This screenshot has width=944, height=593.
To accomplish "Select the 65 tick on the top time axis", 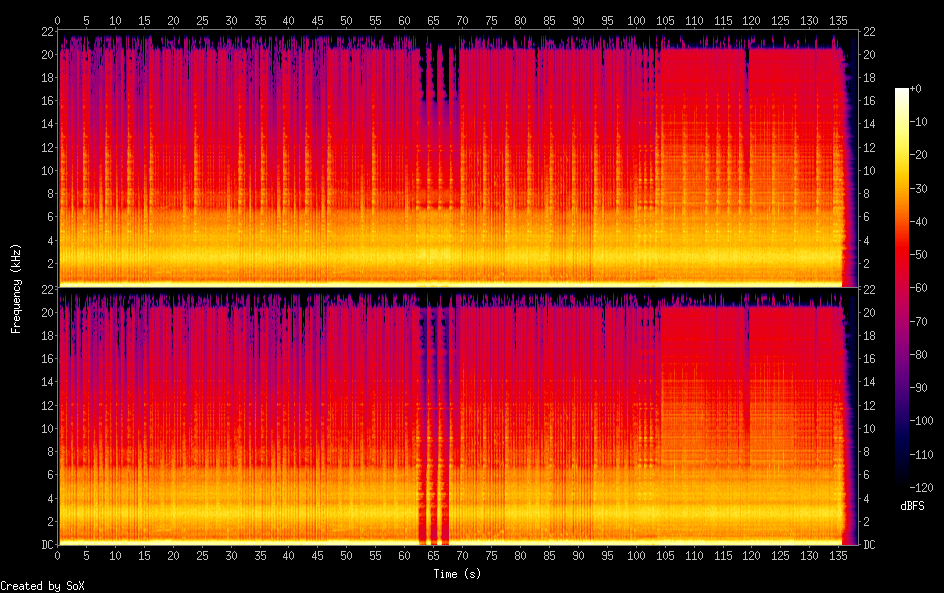I will (x=434, y=20).
